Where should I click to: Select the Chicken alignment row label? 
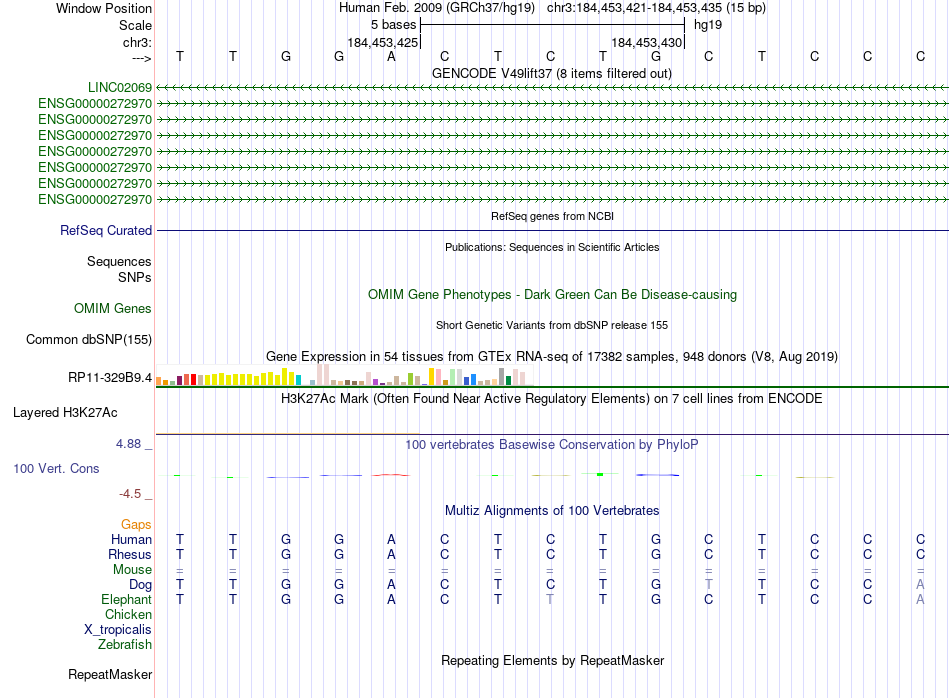coord(128,614)
